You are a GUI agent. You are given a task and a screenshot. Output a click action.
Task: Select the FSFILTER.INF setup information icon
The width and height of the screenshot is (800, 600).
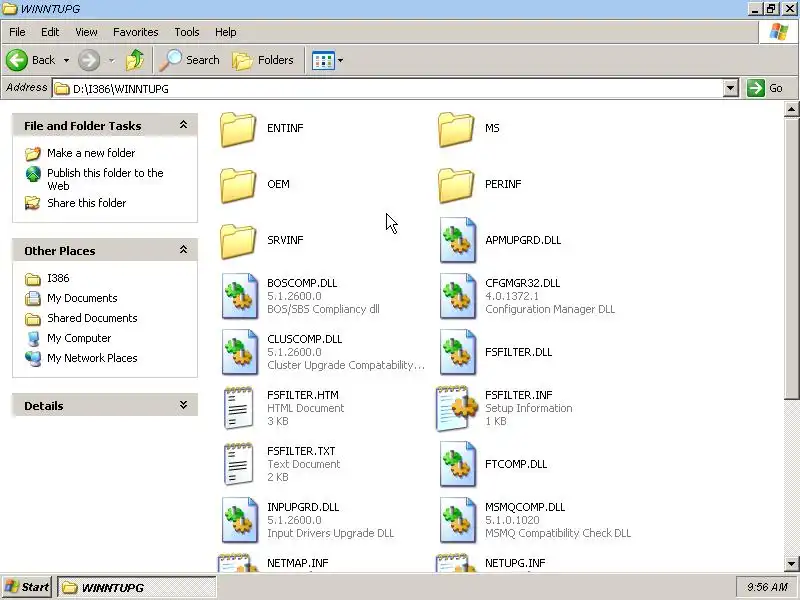[457, 408]
